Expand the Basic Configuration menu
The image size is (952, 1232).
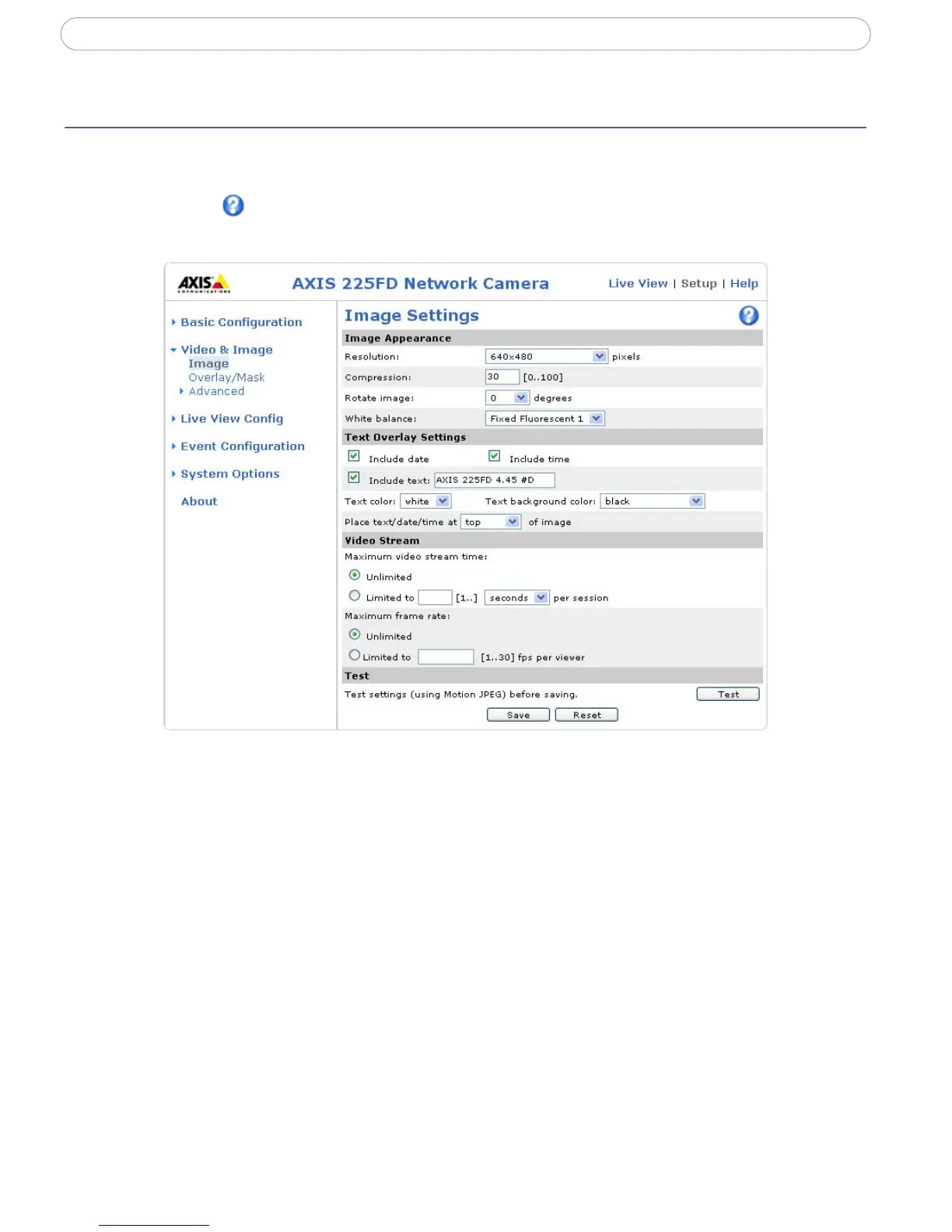point(241,322)
